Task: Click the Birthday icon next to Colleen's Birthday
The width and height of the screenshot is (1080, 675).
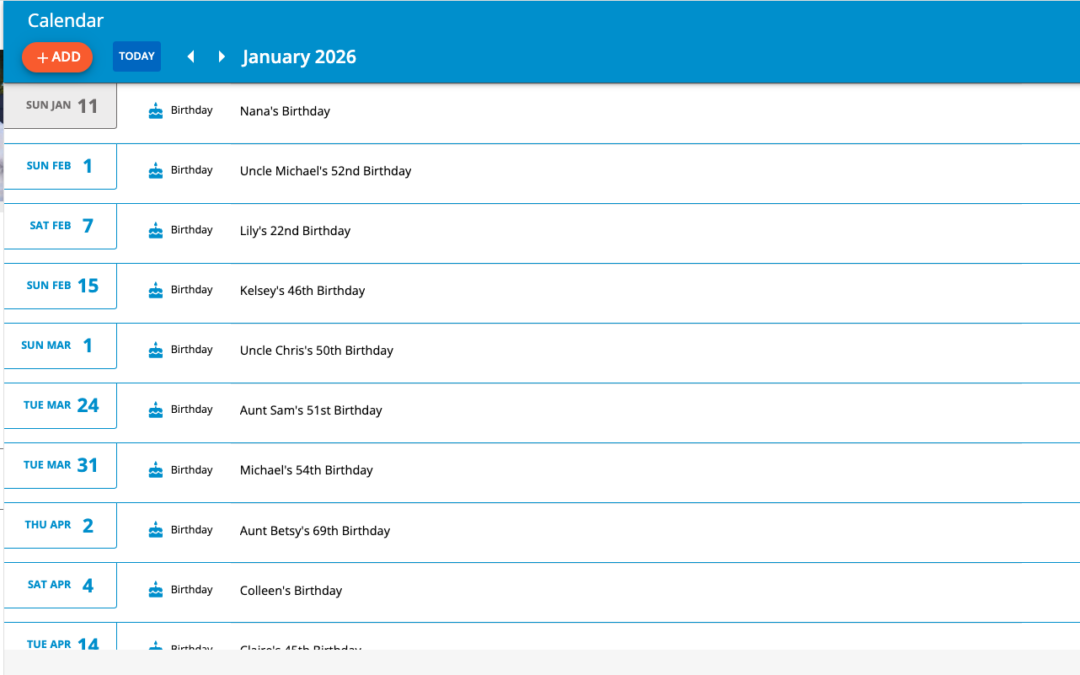Action: pos(156,589)
